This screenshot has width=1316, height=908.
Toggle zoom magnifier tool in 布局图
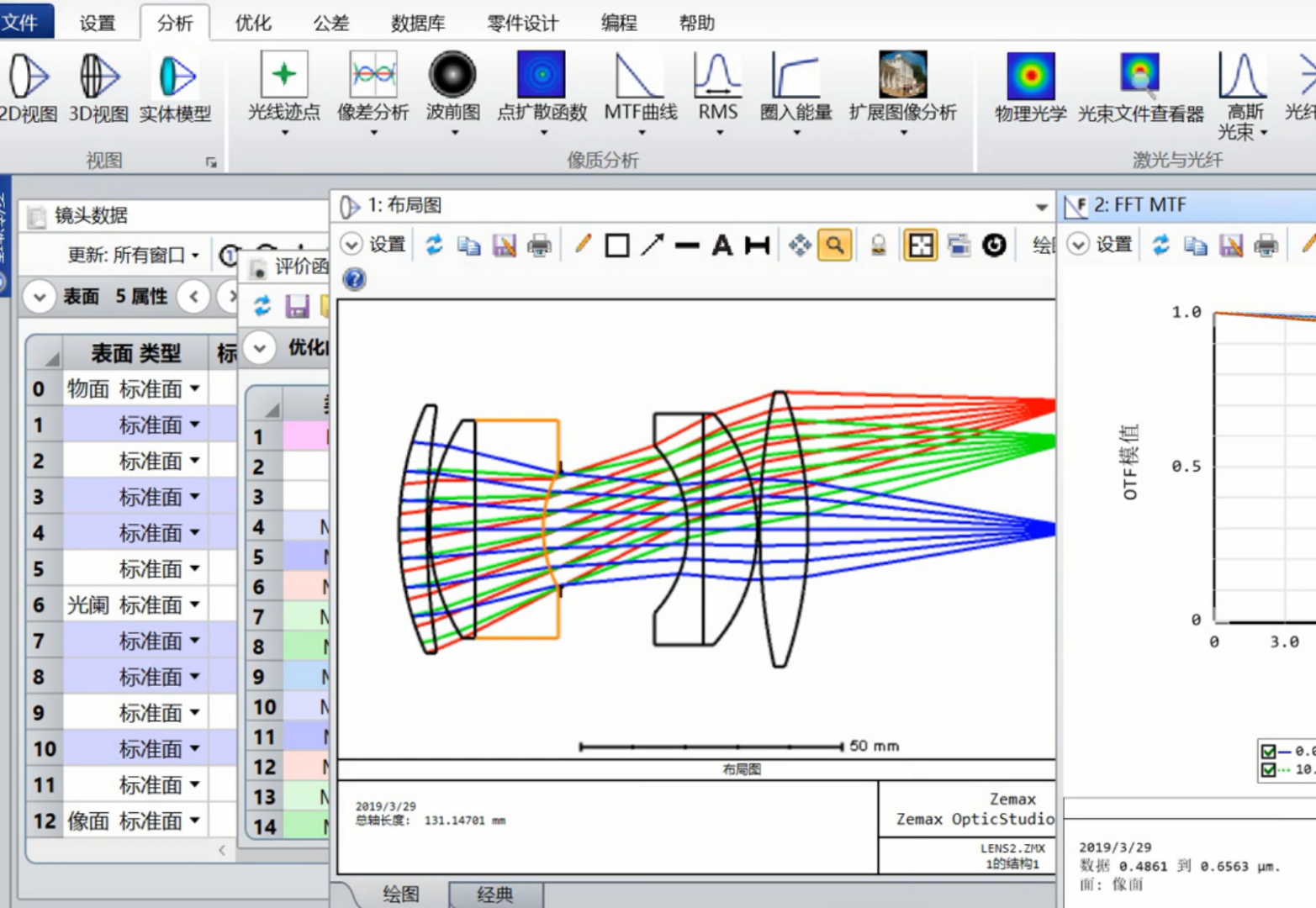[834, 245]
